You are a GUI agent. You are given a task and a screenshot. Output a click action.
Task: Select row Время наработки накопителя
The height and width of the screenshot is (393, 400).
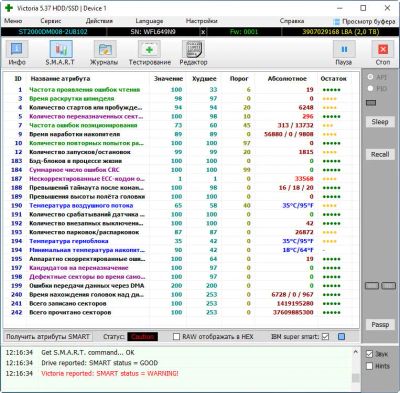point(182,134)
